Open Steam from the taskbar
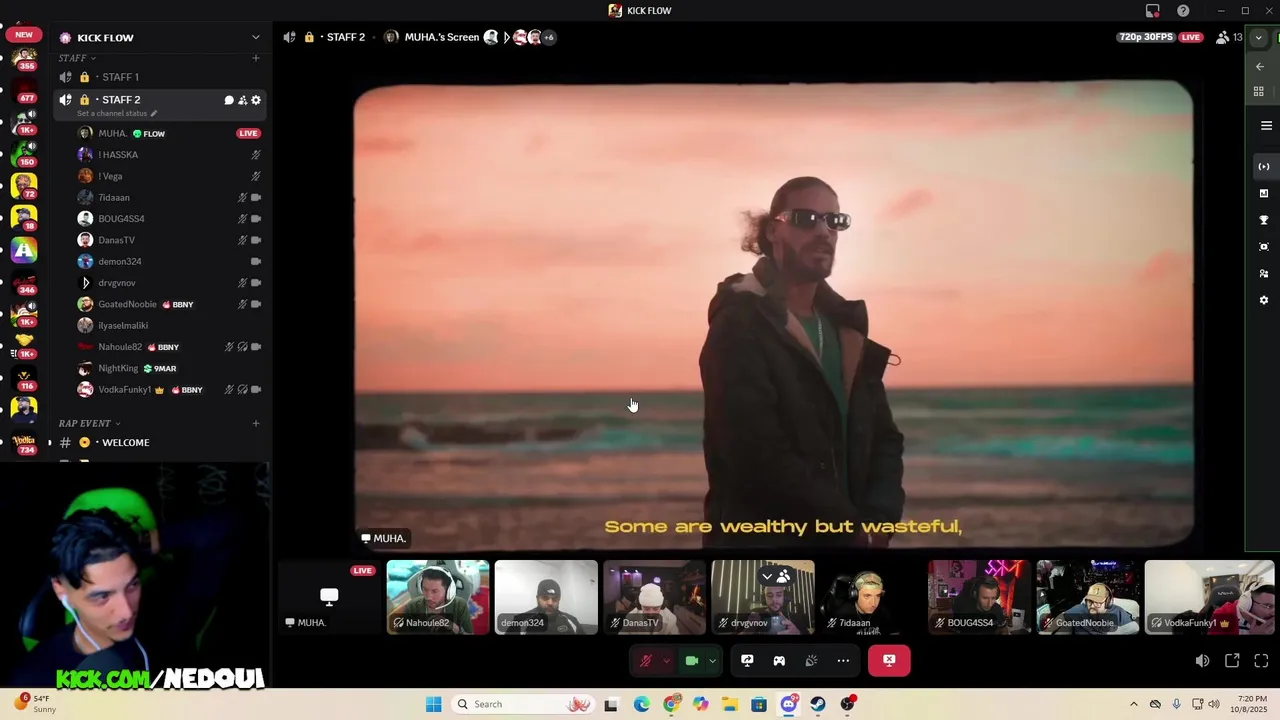The width and height of the screenshot is (1280, 720). point(818,704)
